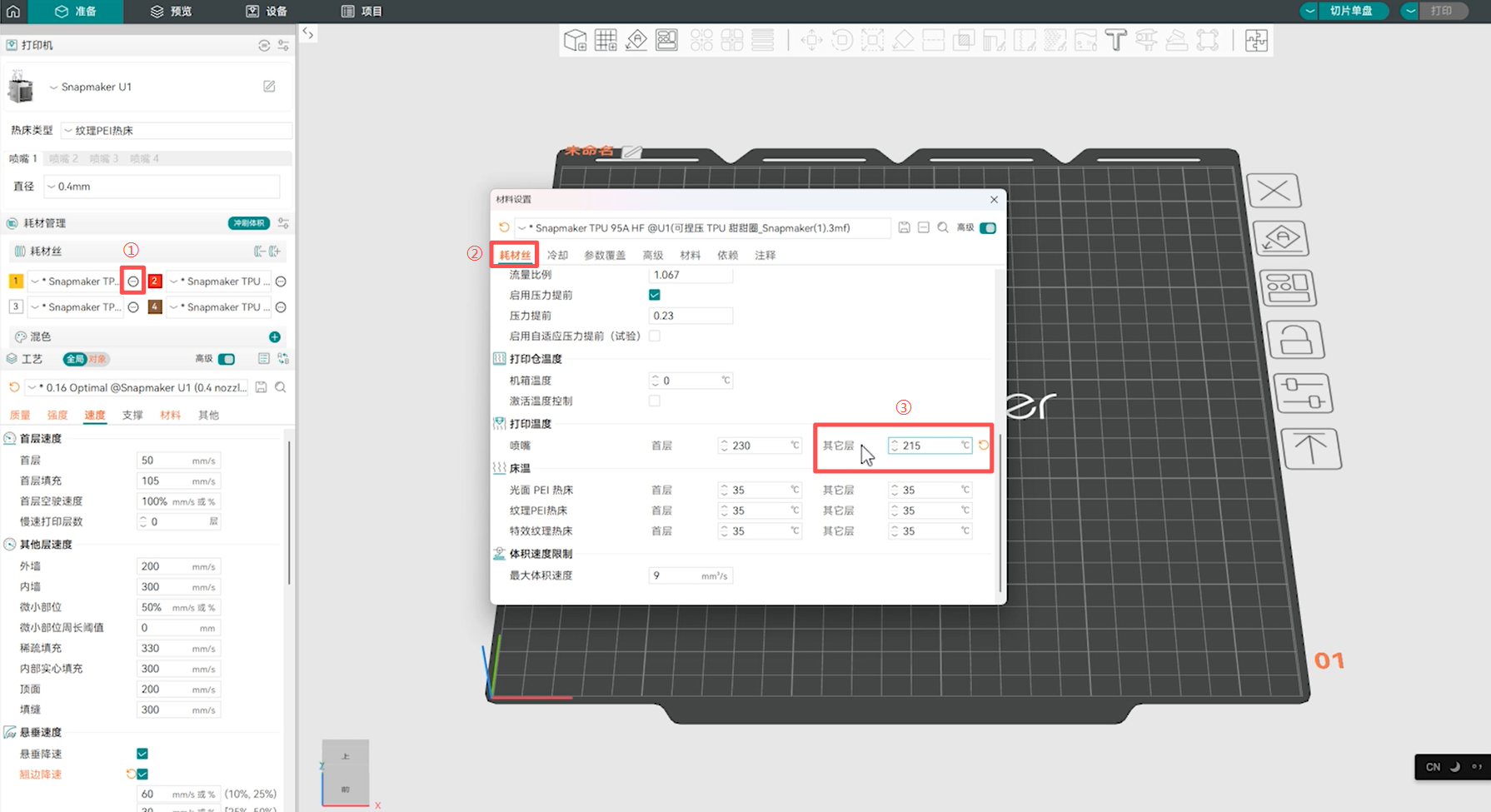Toggle 高级 switch in 工艺 section
Viewport: 1491px width, 812px height.
(x=227, y=359)
